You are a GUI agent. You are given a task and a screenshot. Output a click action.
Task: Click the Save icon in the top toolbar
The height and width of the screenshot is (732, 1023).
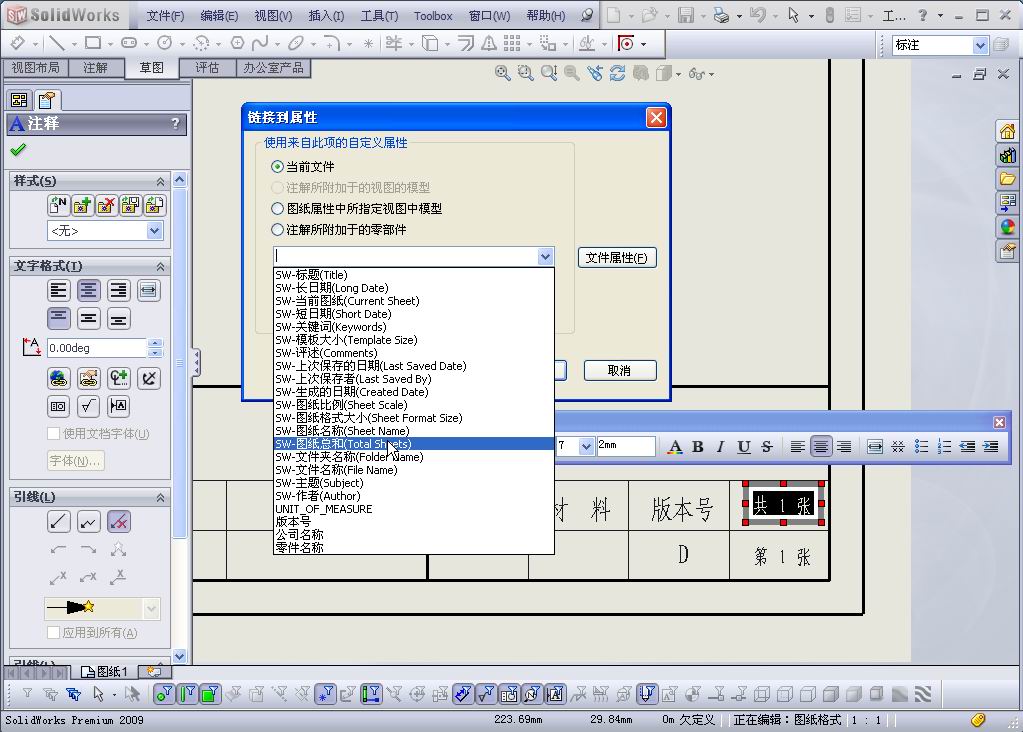tap(686, 14)
